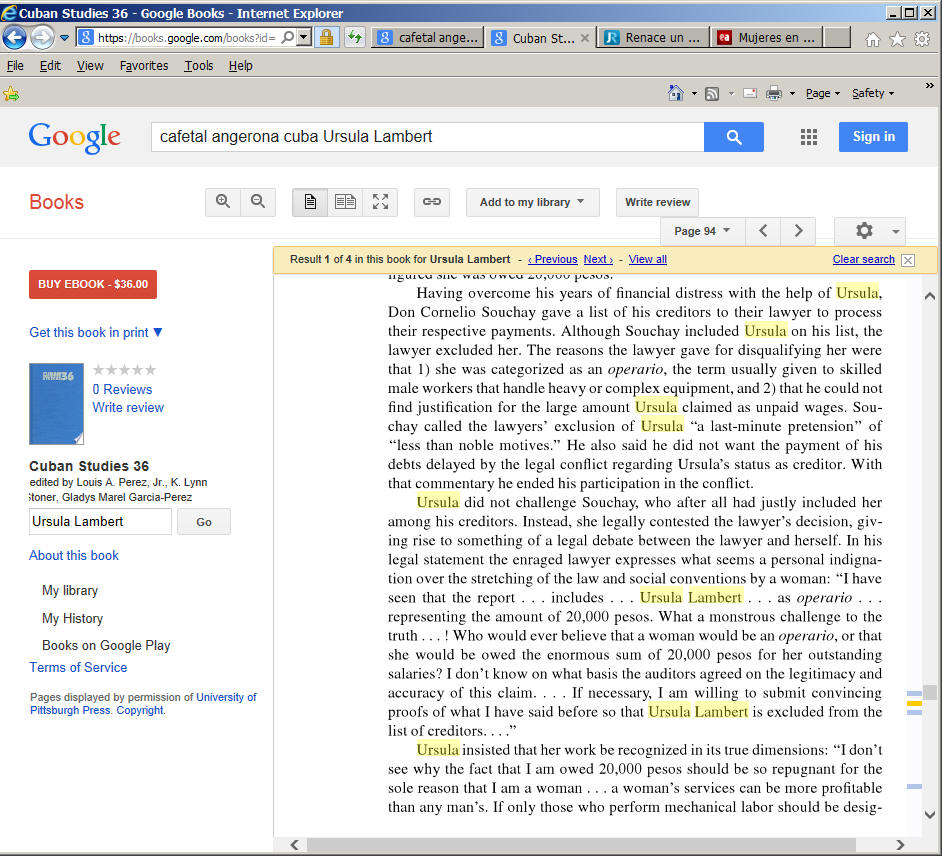
Task: Open Favorites star in title row
Action: (897, 40)
